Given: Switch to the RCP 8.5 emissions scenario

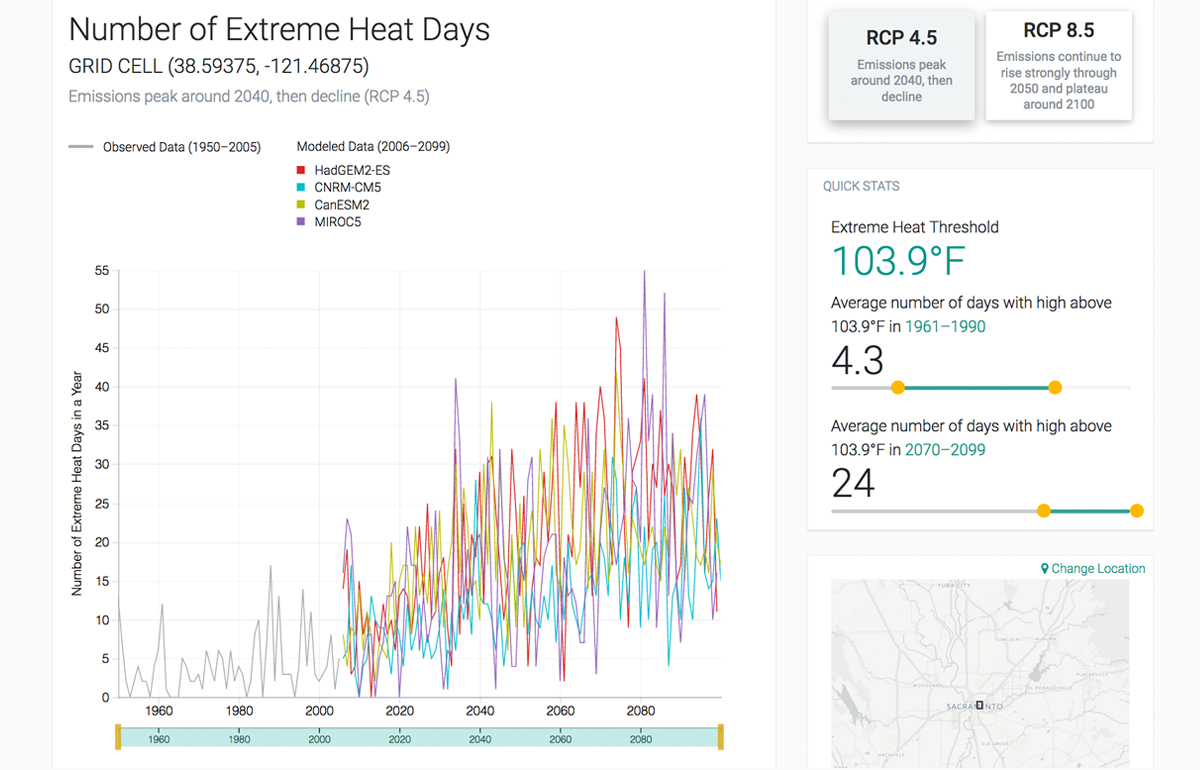Looking at the screenshot, I should (1058, 67).
